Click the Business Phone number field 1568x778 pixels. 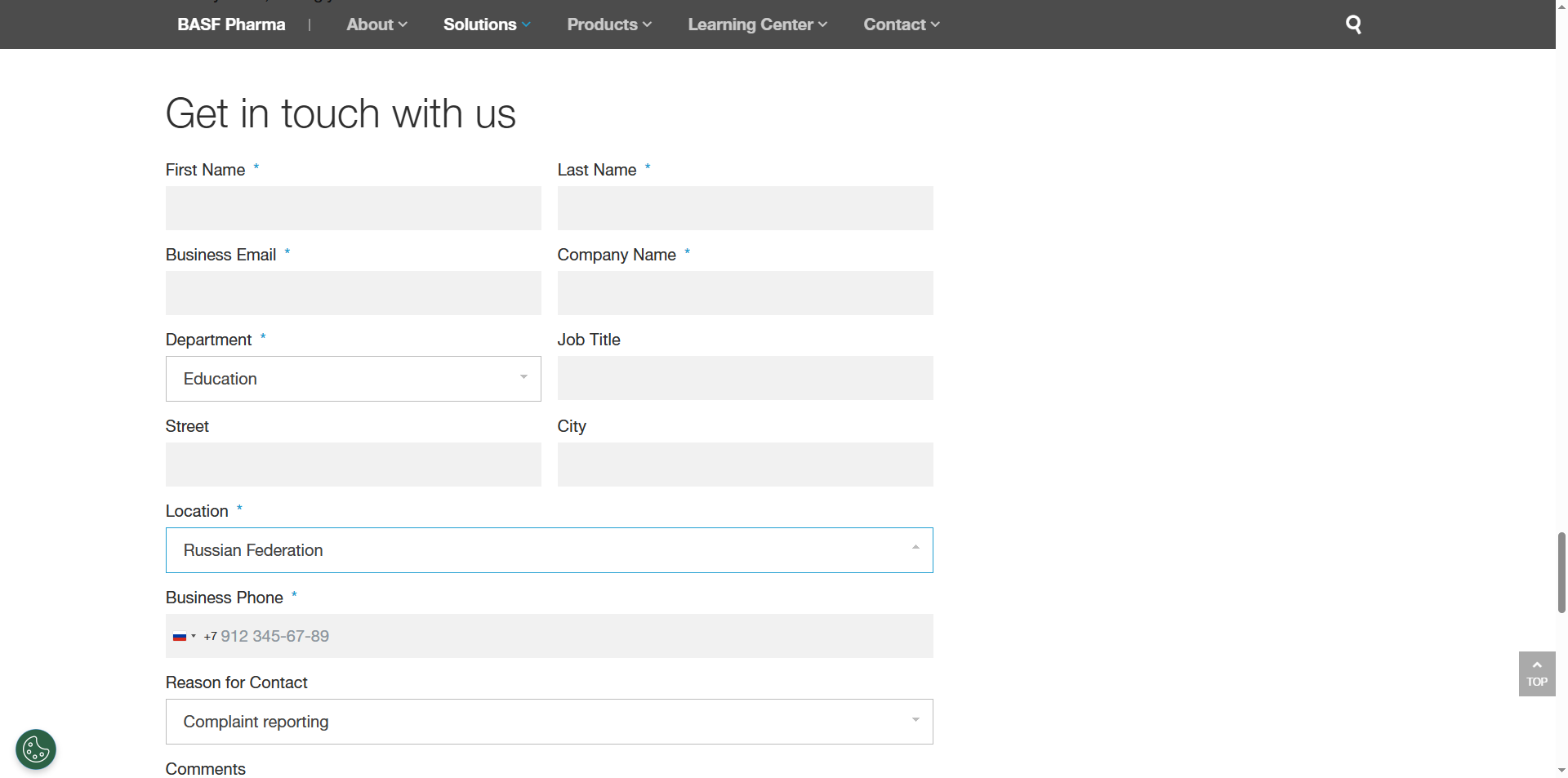coord(563,636)
